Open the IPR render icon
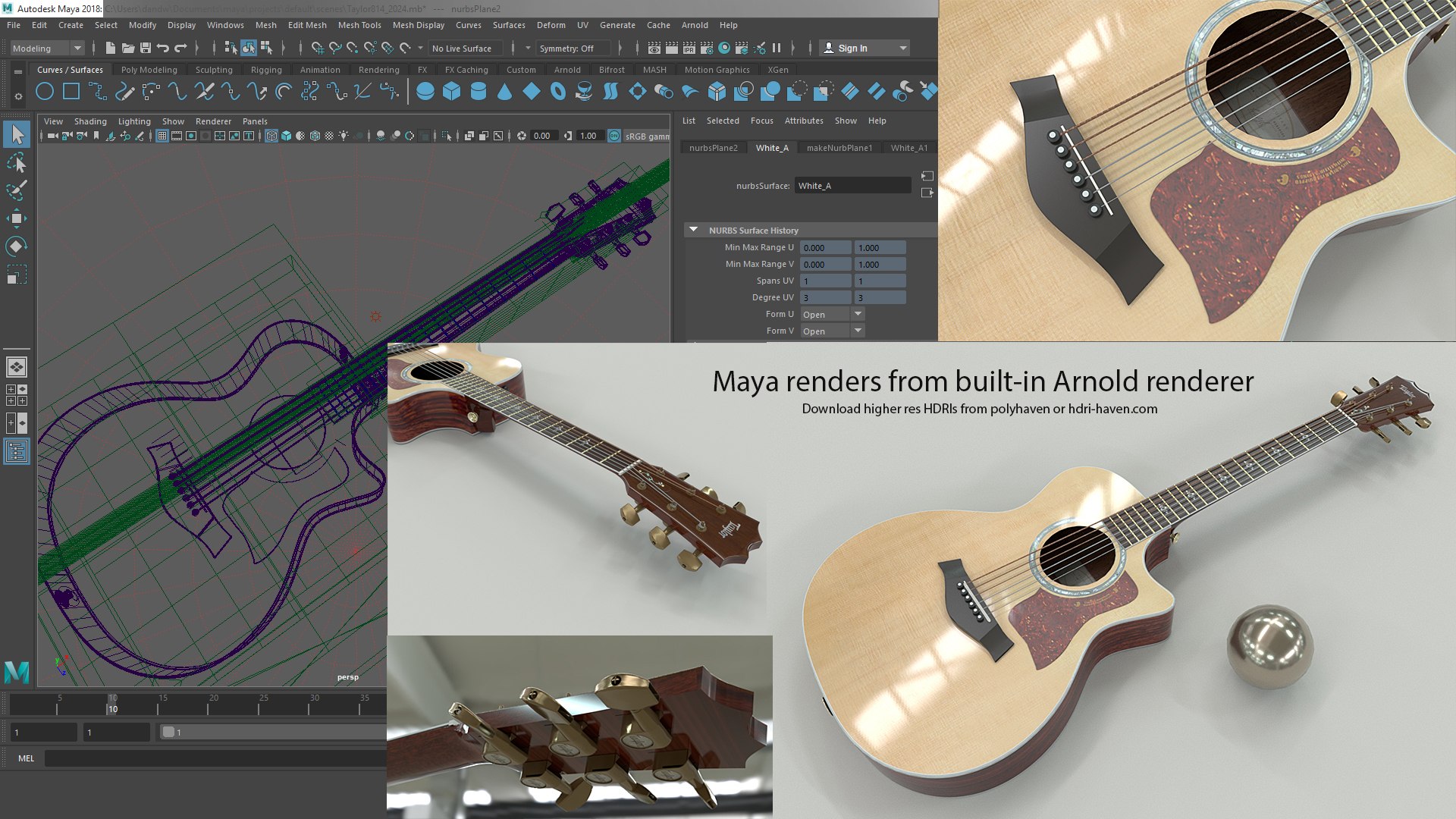Screen dimensions: 1456x819 tap(689, 48)
